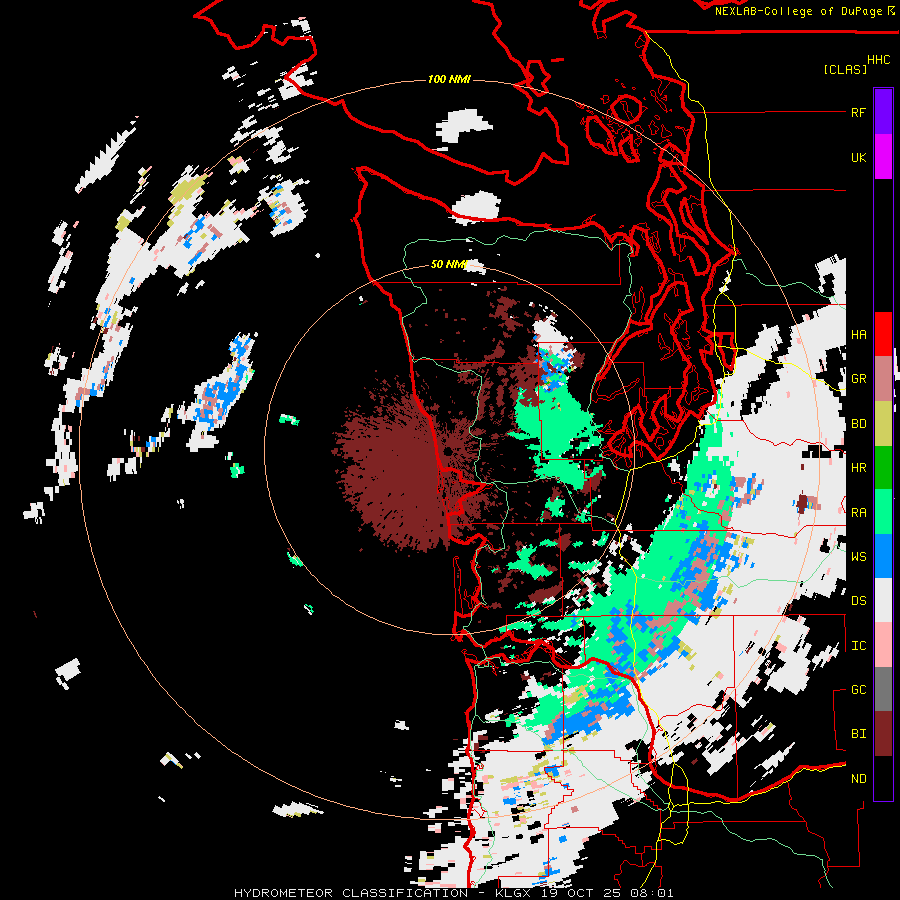
Task: Click the 100 NMI range ring label
Action: (449, 79)
